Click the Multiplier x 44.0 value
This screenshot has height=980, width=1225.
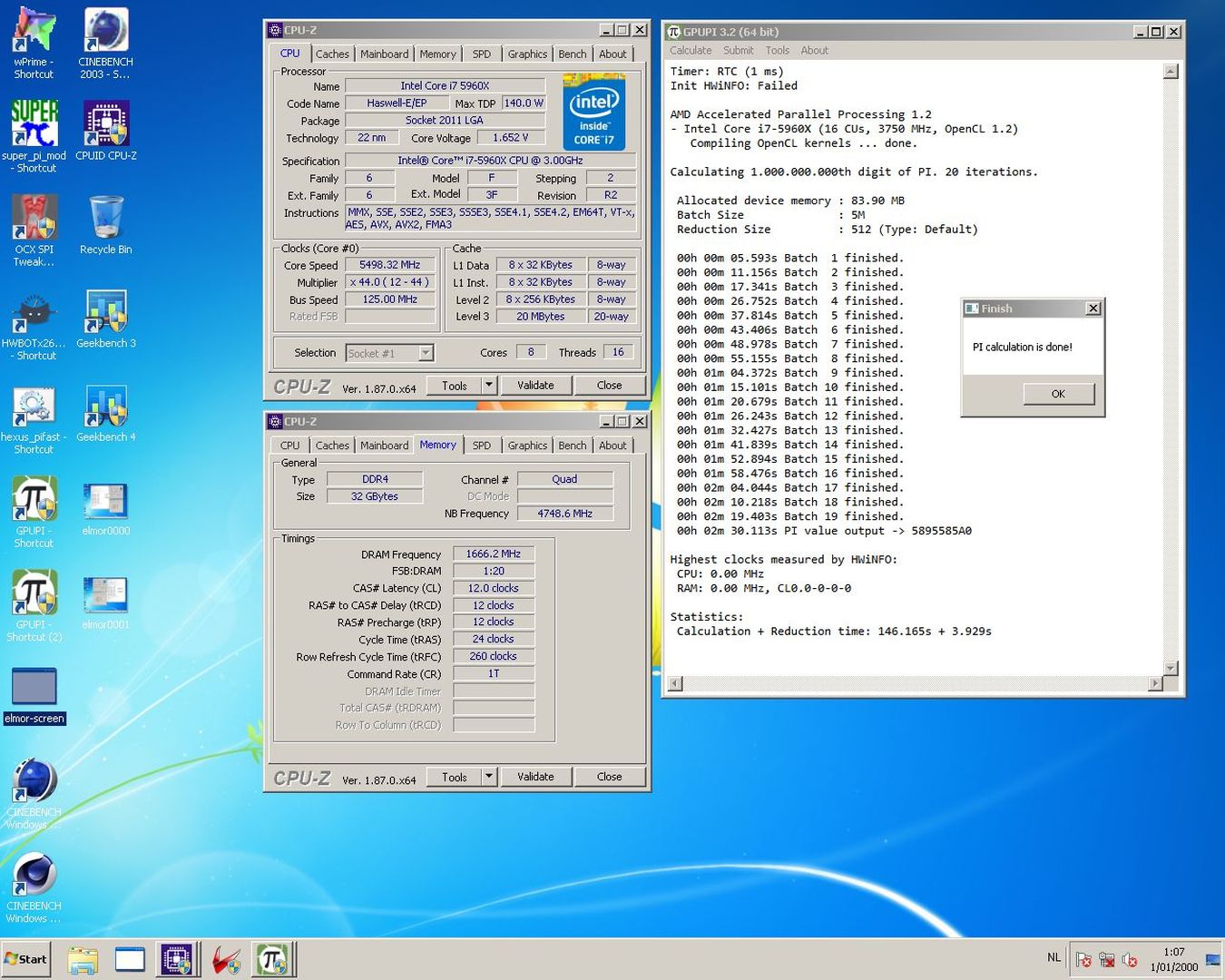pos(389,282)
